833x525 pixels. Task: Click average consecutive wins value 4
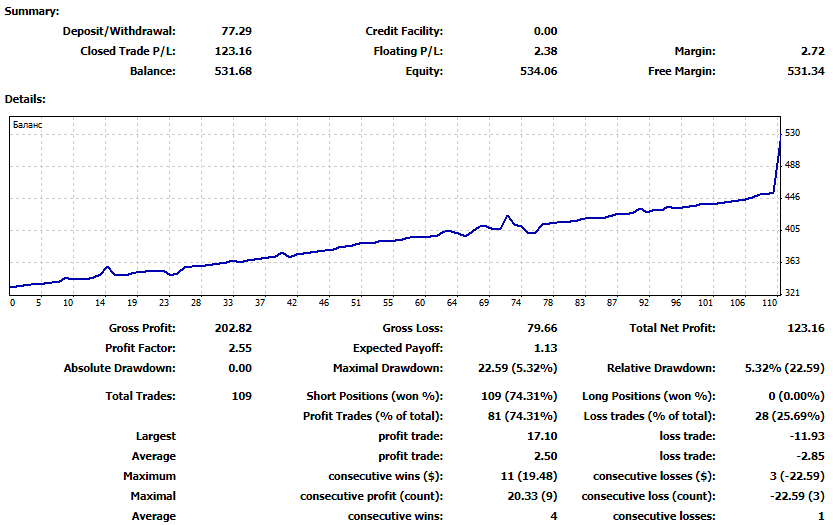coord(554,516)
